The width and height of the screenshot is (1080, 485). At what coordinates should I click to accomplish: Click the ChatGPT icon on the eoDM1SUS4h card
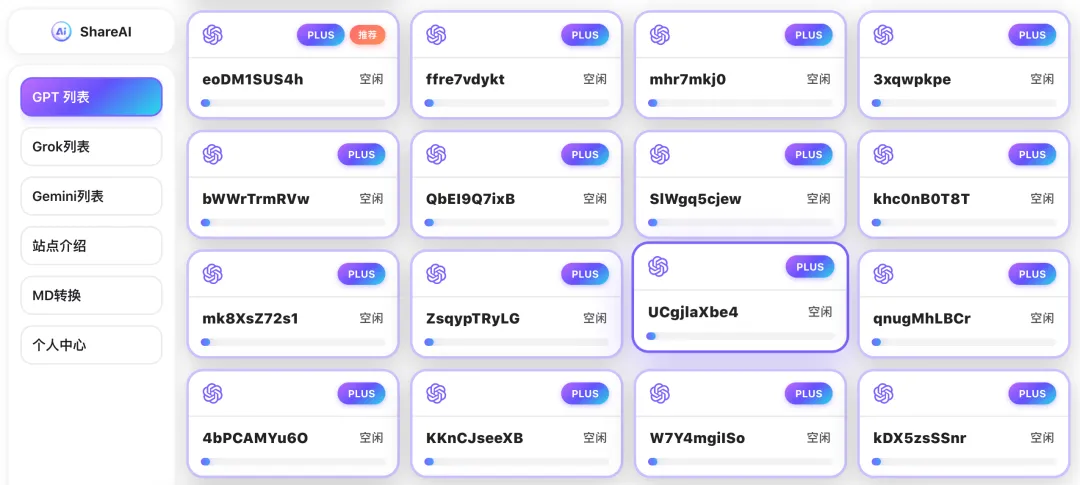click(x=212, y=35)
